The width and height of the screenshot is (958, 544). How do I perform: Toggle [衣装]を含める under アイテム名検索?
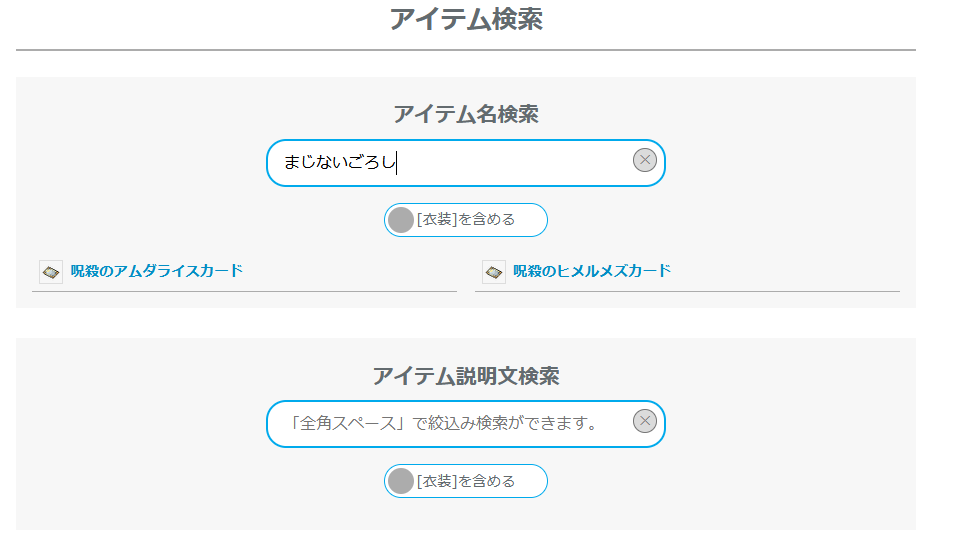point(466,220)
